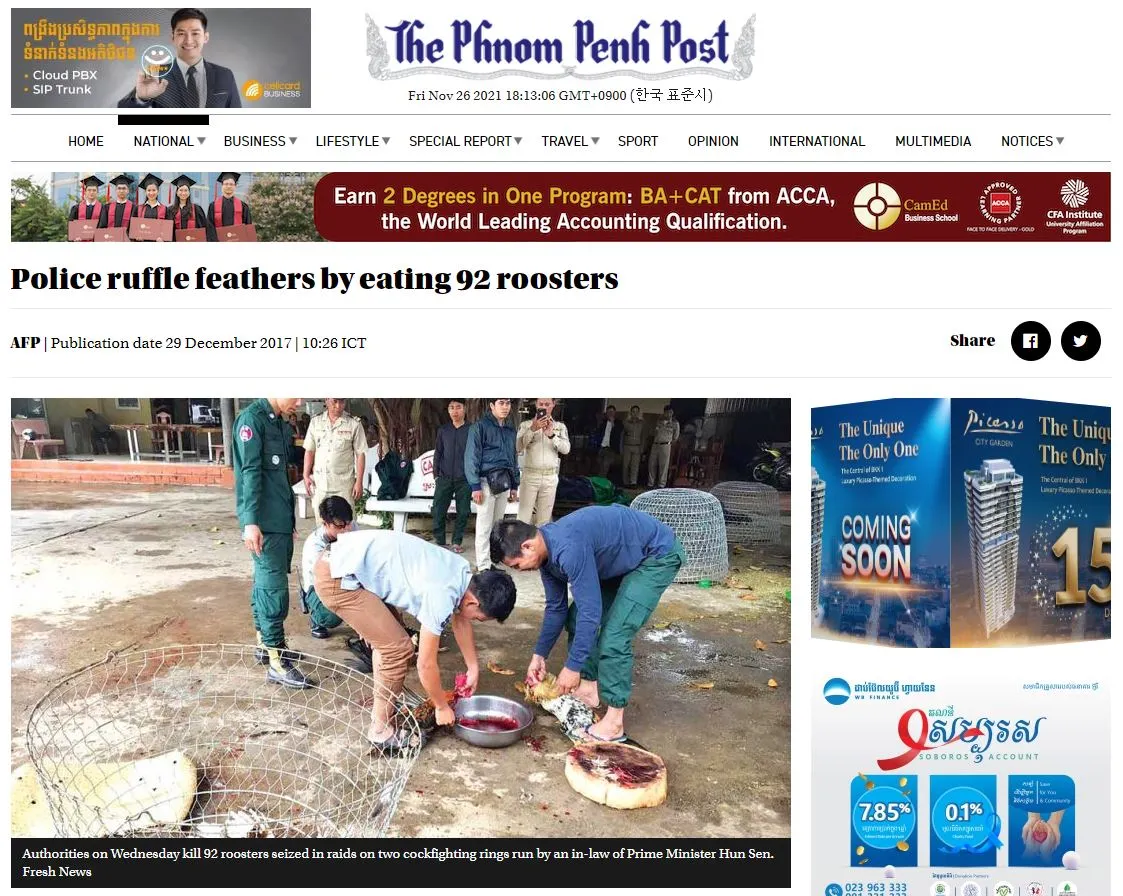The width and height of the screenshot is (1123, 896).
Task: Open the MULTIMEDIA section link
Action: coord(932,141)
